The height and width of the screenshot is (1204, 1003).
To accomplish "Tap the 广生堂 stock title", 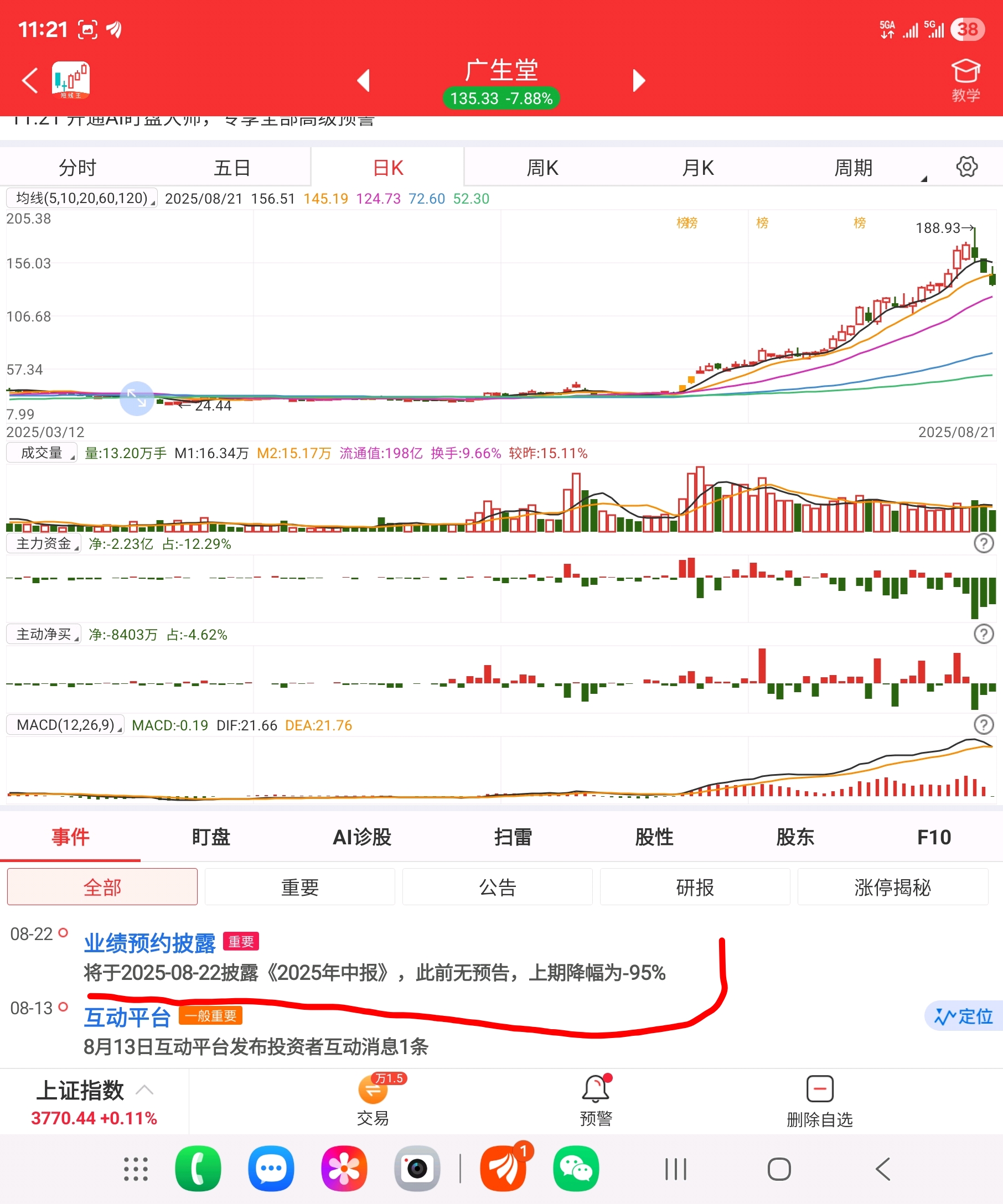I will pyautogui.click(x=501, y=70).
